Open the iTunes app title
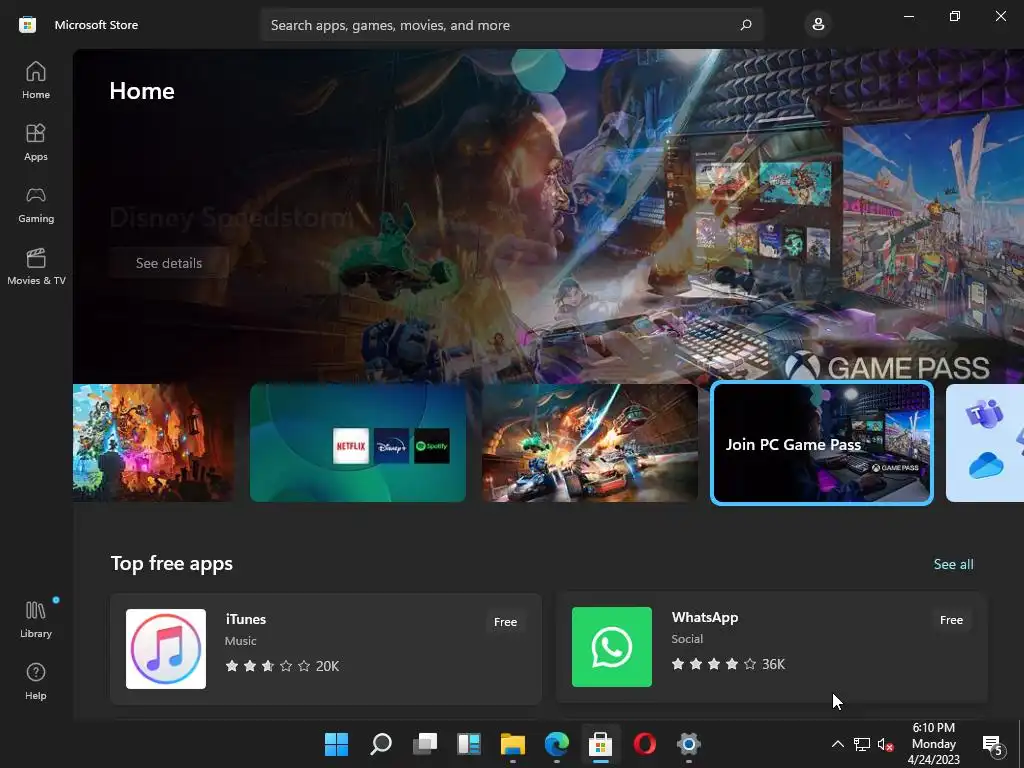The image size is (1024, 768). point(246,619)
